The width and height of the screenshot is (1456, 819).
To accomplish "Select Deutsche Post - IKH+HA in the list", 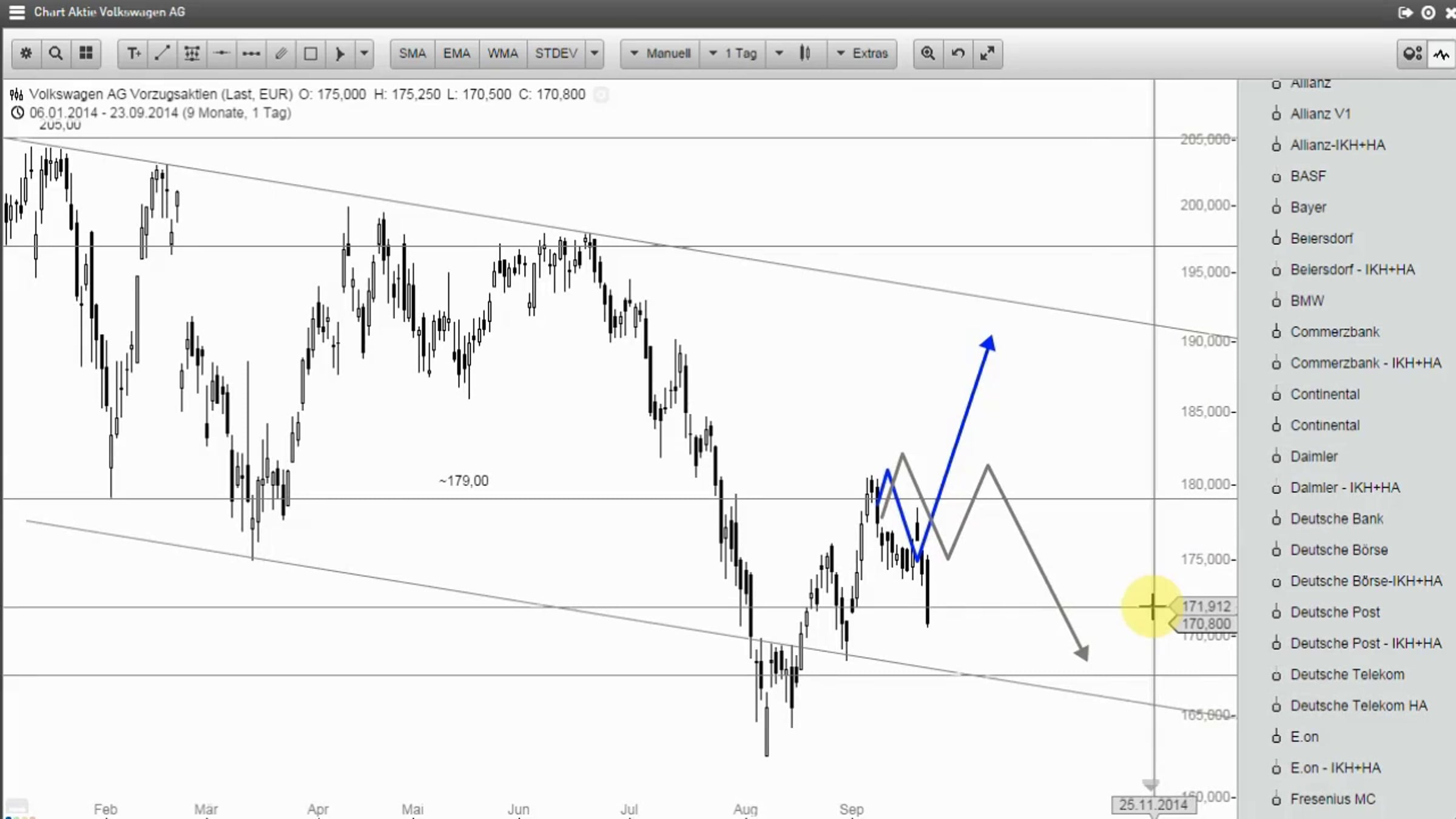I will click(1366, 643).
